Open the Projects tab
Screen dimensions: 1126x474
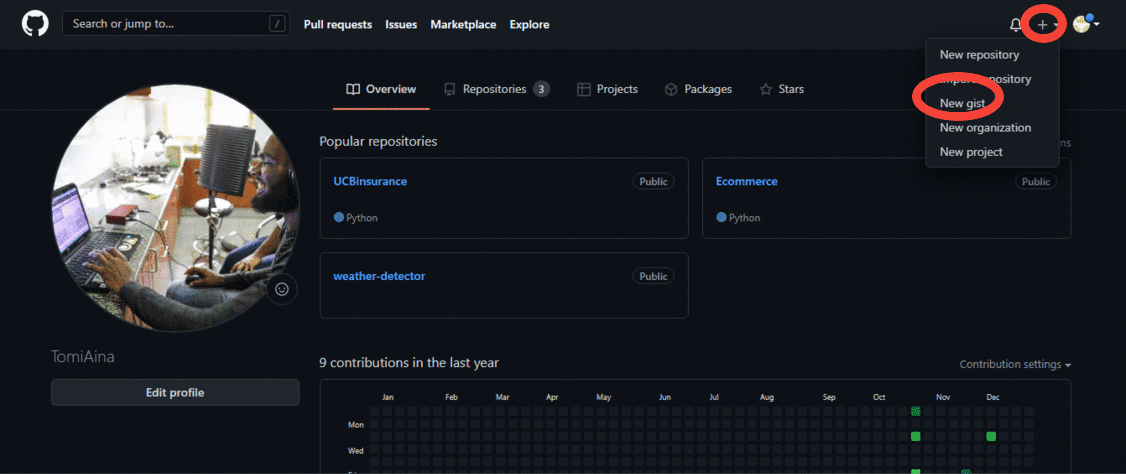[607, 89]
